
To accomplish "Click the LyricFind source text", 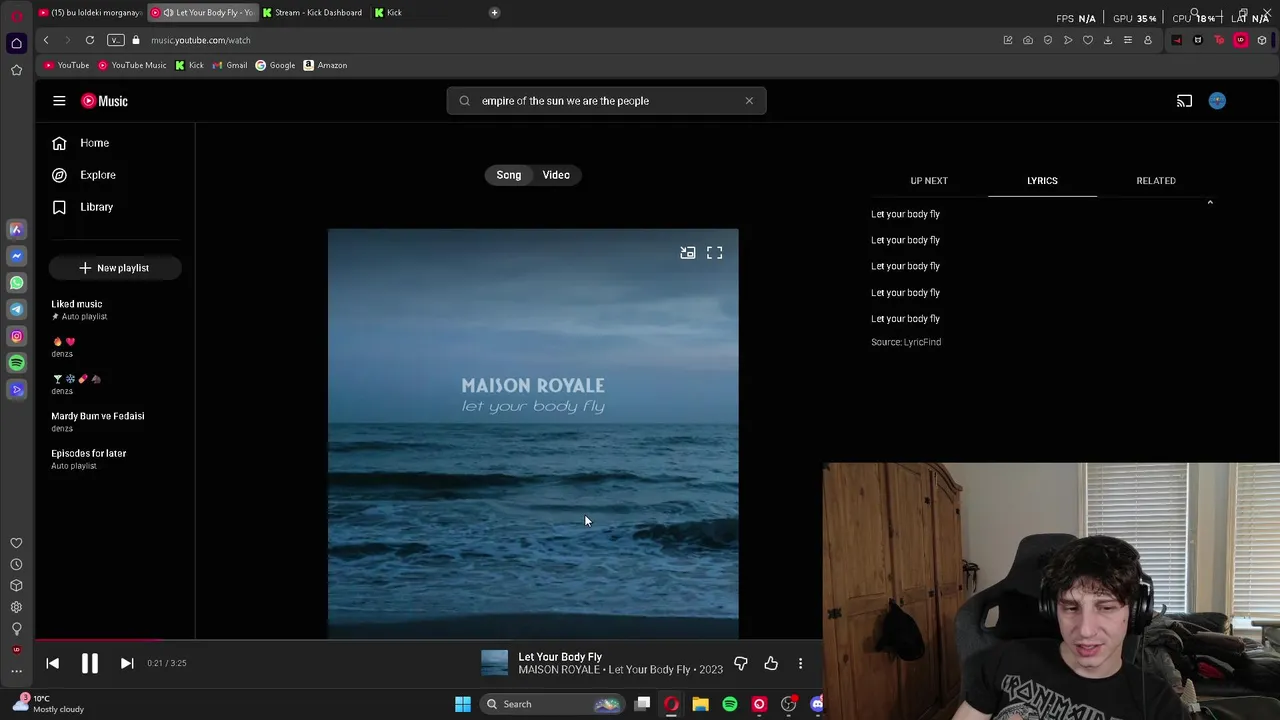I will 906,342.
